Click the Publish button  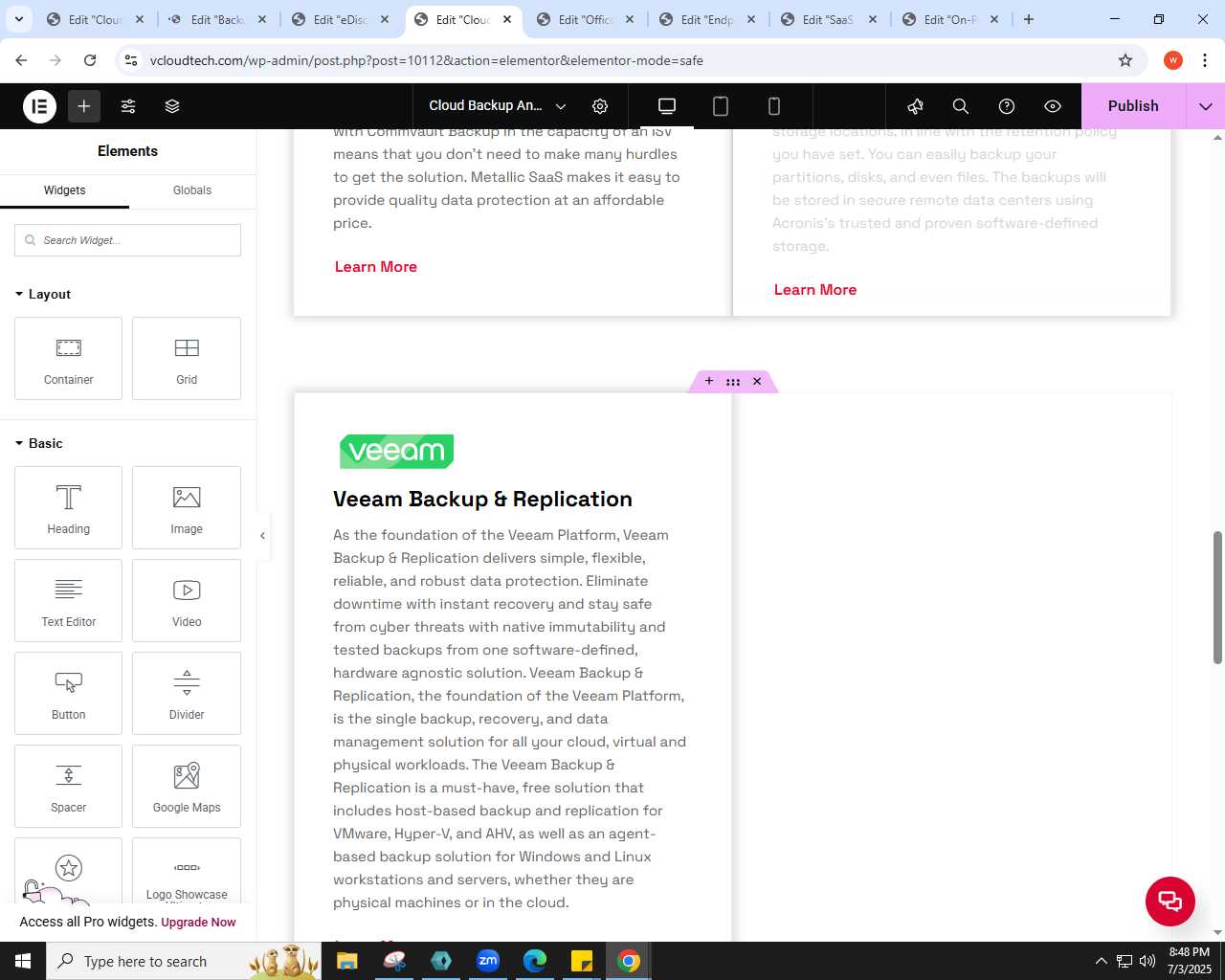1133,106
